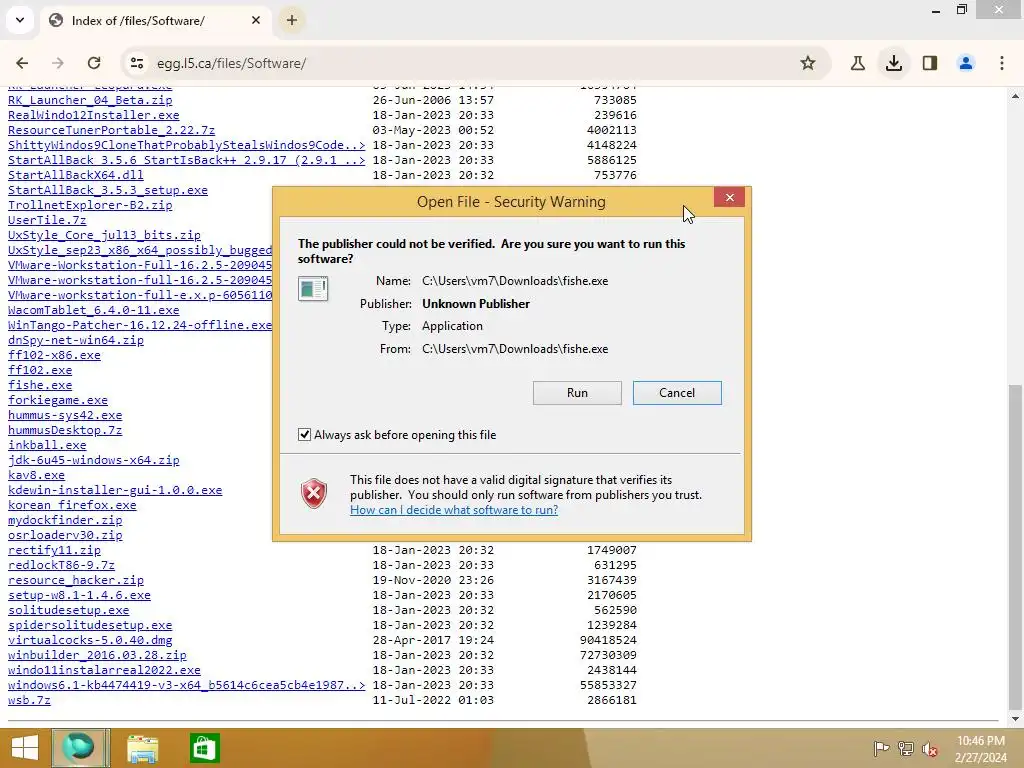Uncheck 'Always ask before opening this file'
This screenshot has height=768, width=1024.
[x=304, y=434]
